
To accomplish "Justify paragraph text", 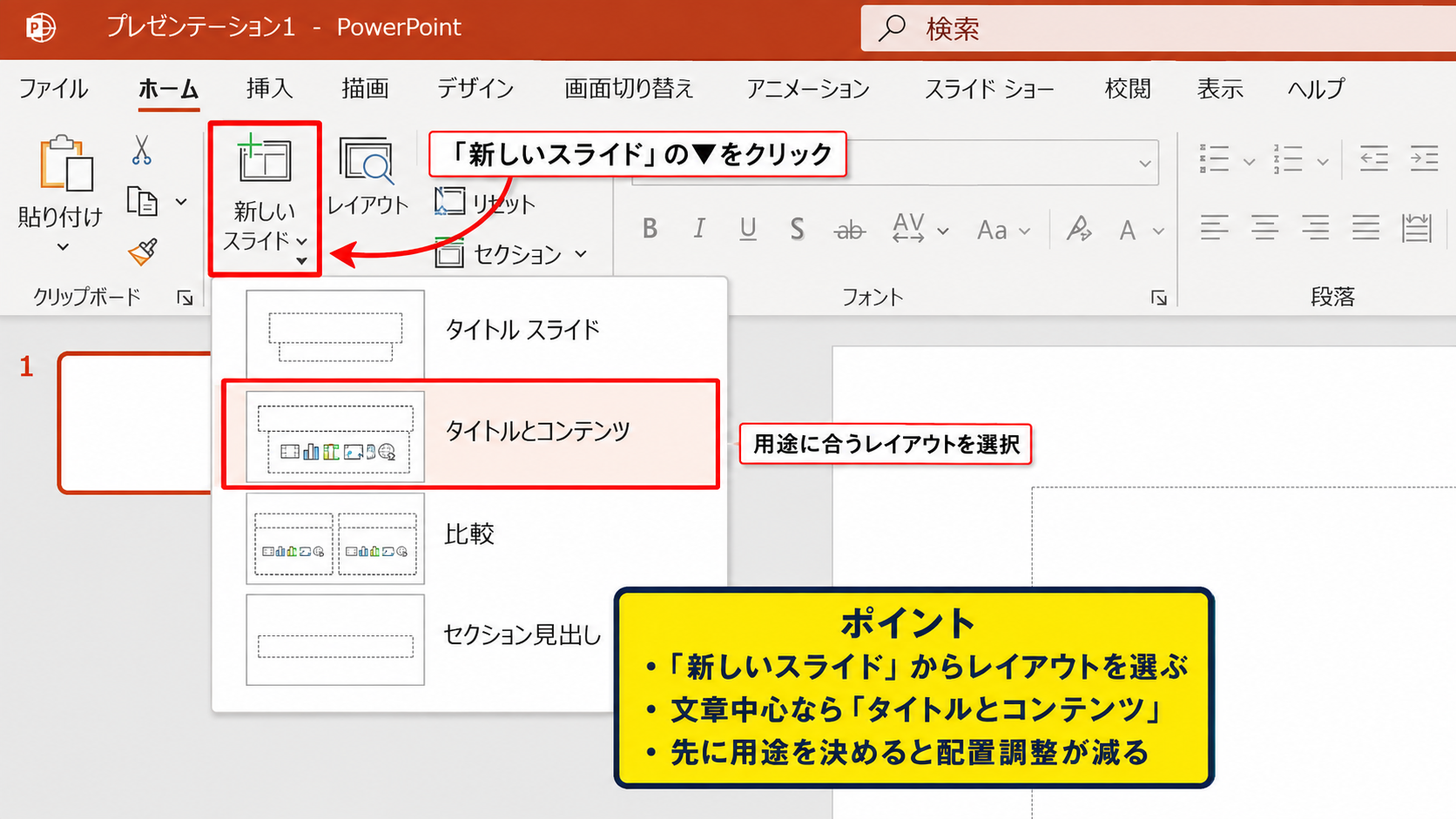I will (x=1365, y=228).
